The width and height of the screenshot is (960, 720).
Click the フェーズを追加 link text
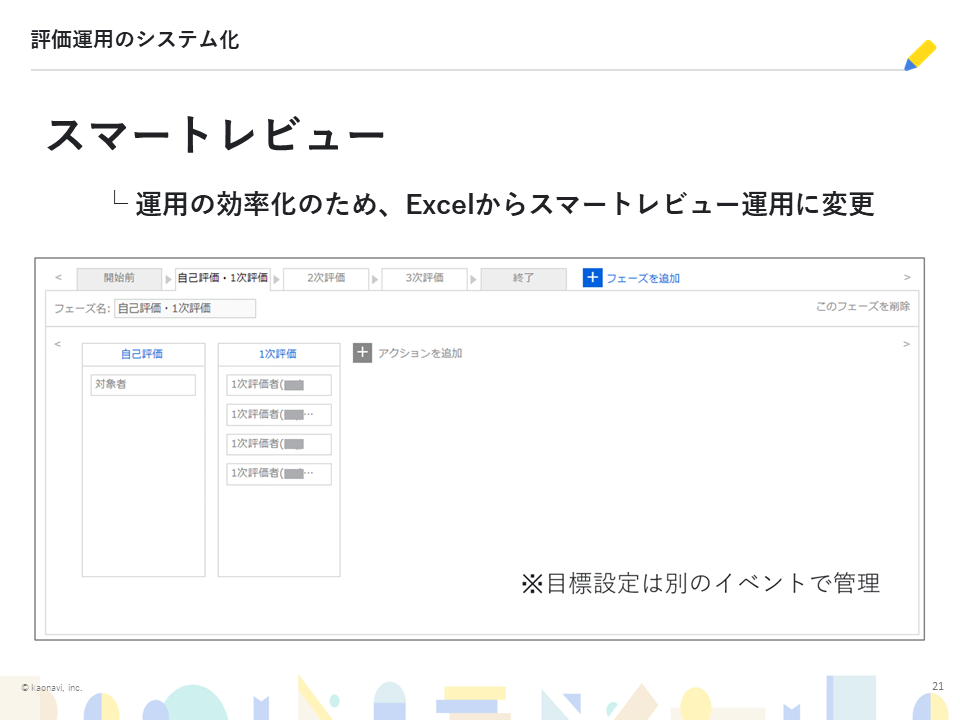(643, 279)
